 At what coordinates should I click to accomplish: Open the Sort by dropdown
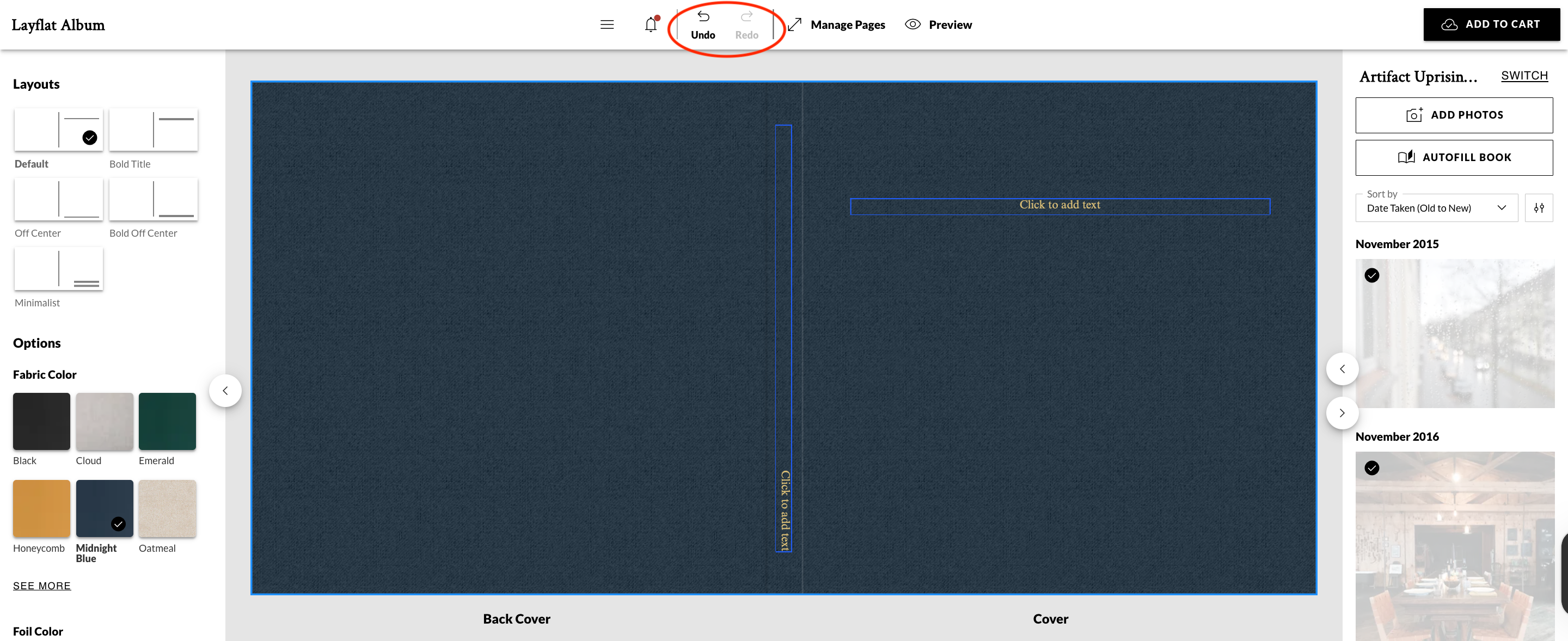click(x=1436, y=208)
